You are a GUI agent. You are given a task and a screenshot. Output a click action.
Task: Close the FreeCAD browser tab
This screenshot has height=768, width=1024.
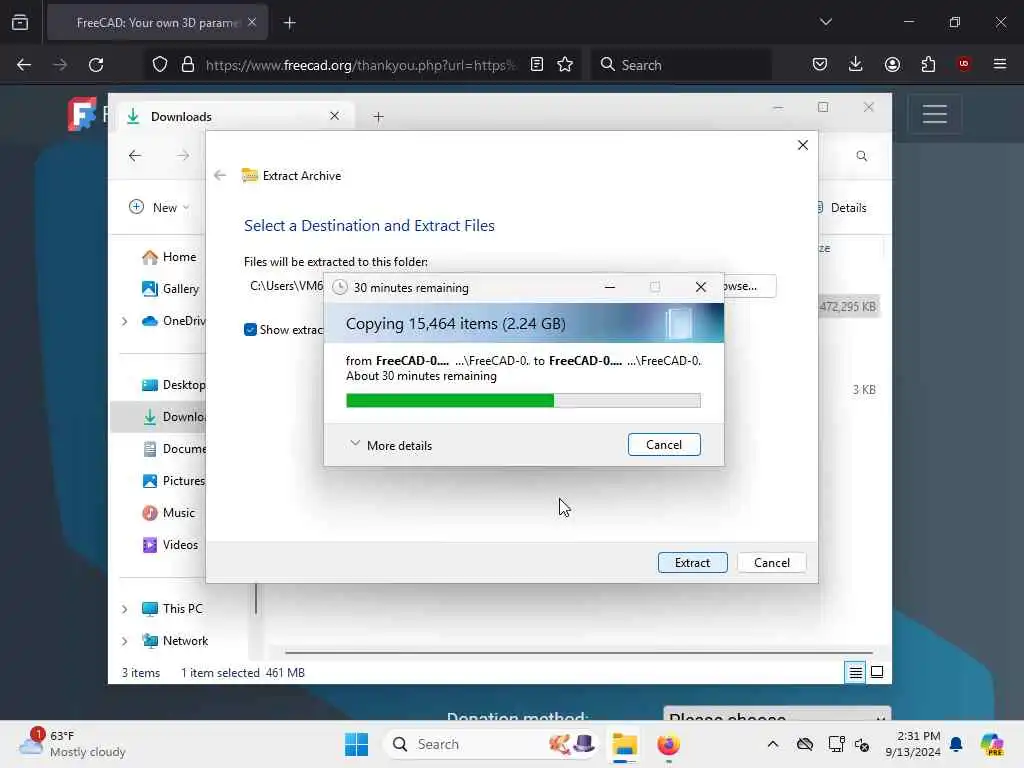252,22
